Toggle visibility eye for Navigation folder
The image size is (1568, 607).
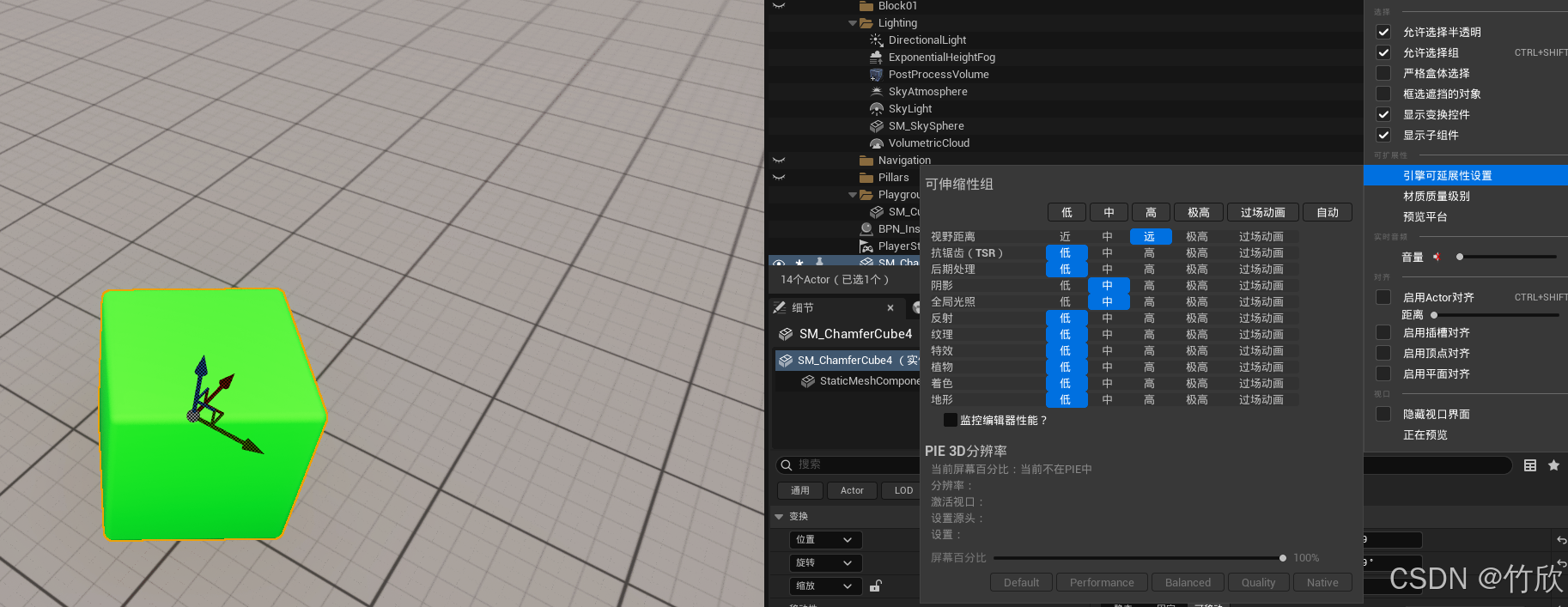click(779, 161)
